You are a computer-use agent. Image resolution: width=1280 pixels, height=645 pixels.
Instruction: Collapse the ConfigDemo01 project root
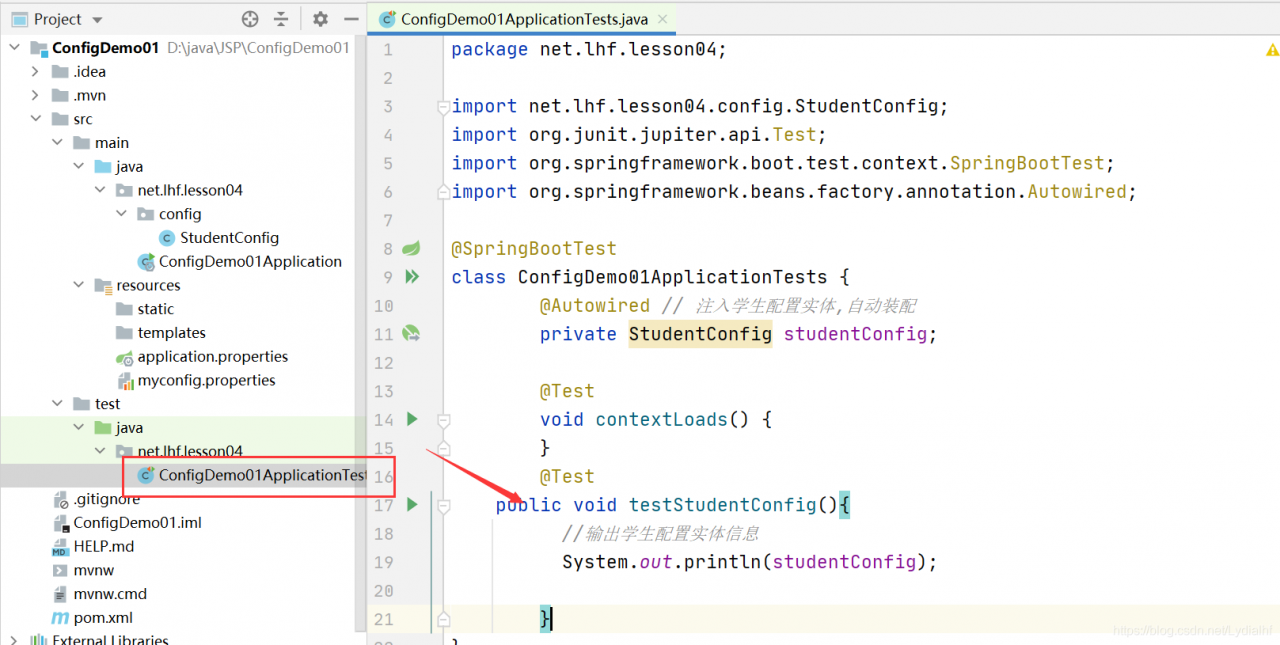(x=15, y=47)
